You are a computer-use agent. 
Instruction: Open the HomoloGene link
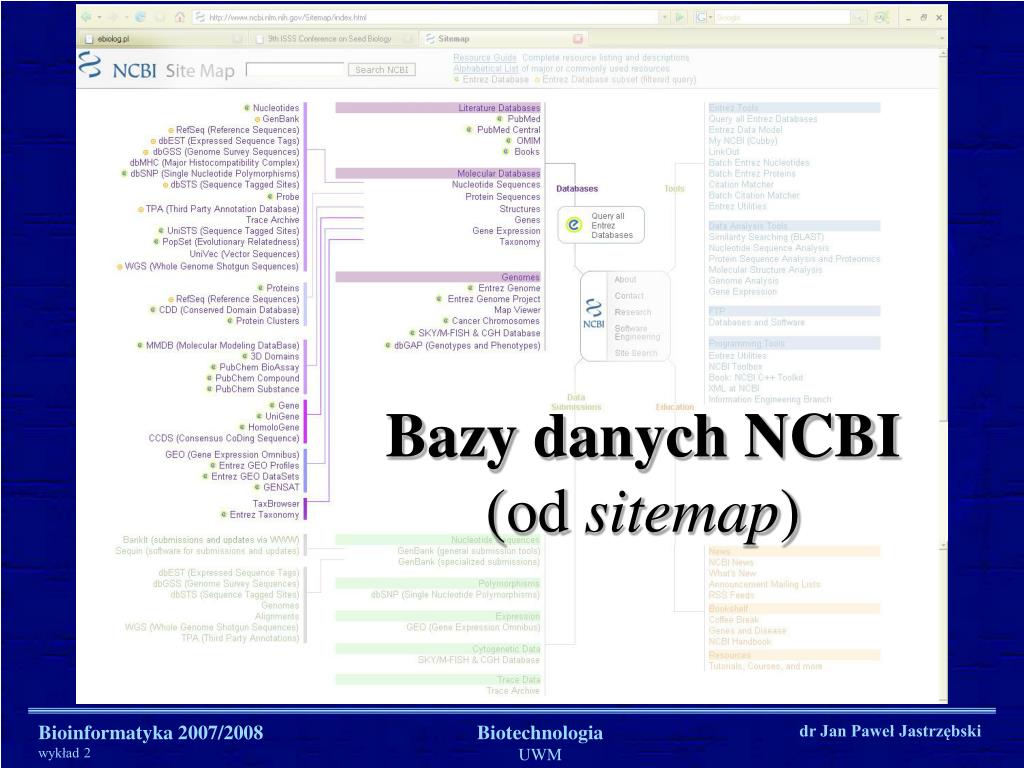click(x=273, y=428)
